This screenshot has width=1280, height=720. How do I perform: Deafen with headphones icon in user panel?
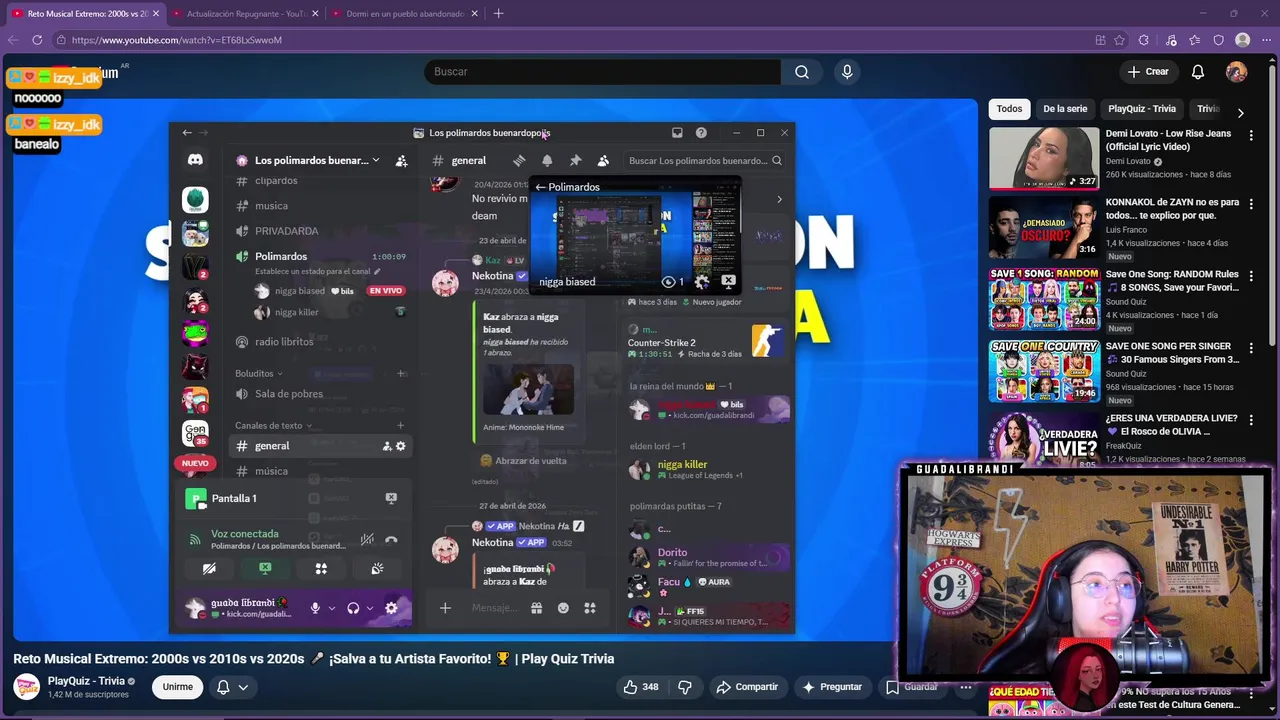tap(353, 608)
